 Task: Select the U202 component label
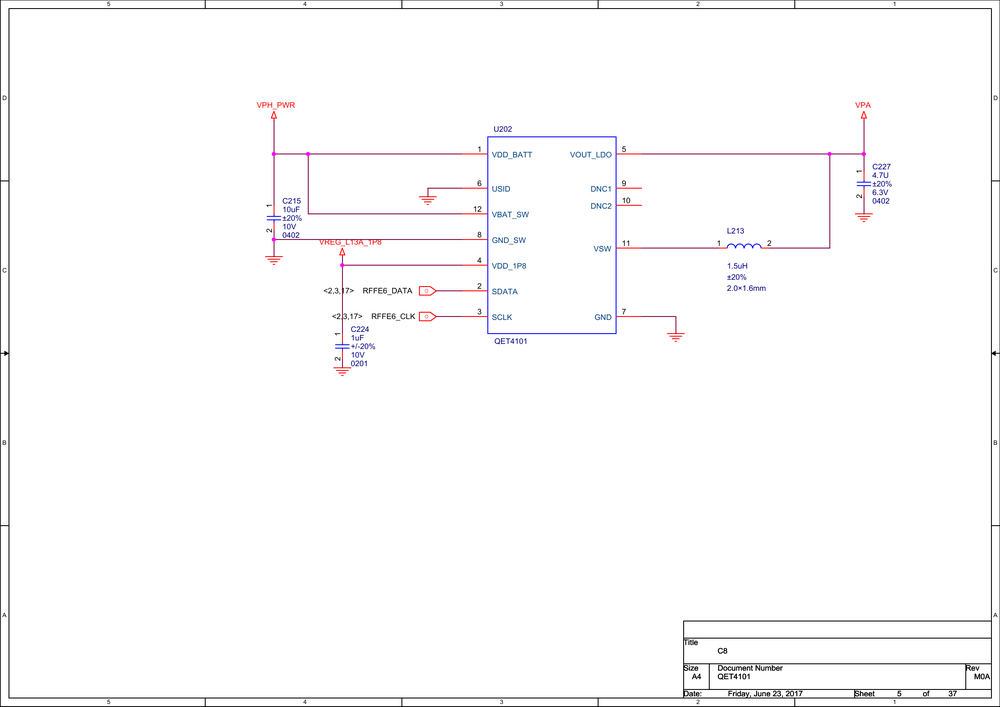503,129
